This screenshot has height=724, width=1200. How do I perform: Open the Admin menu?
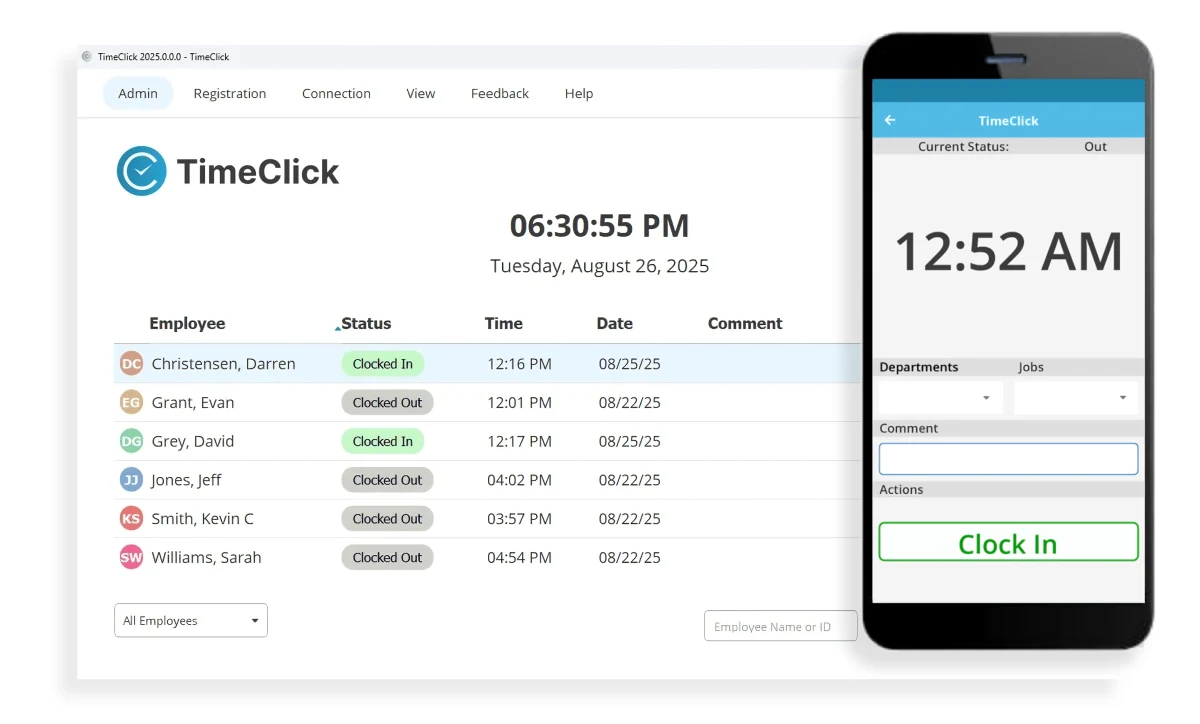tap(138, 93)
